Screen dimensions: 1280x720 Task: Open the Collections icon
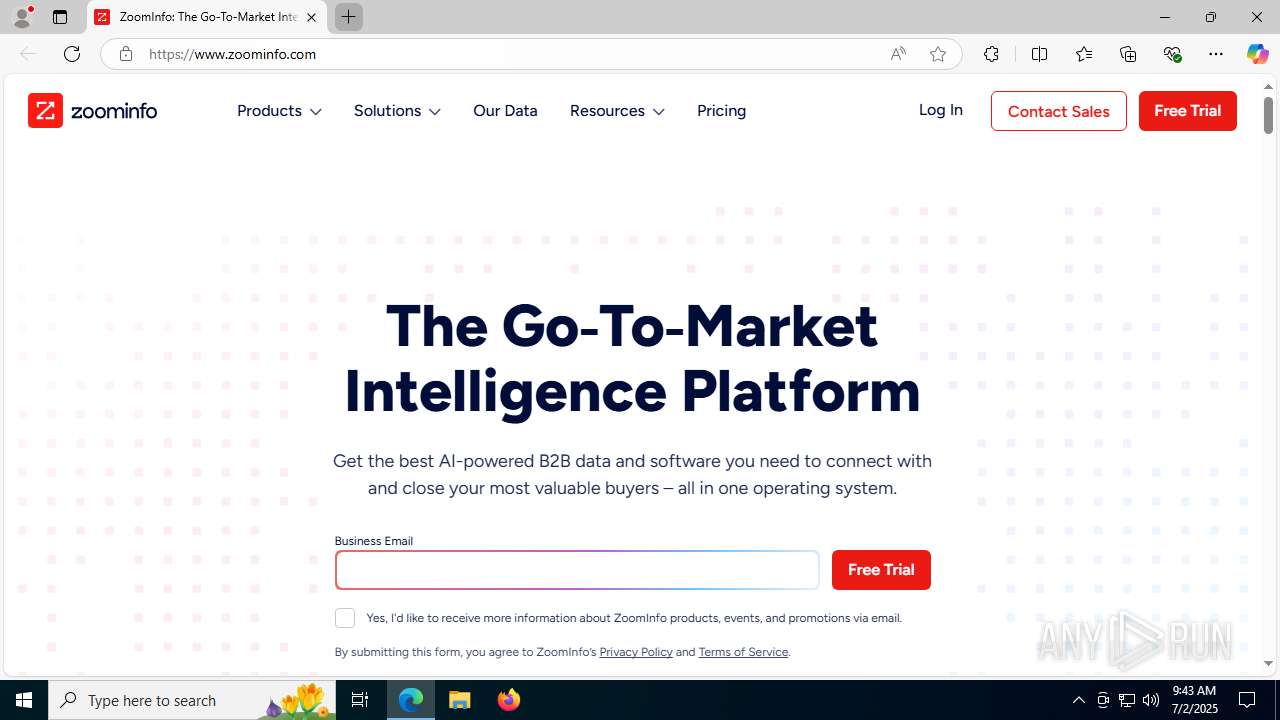click(x=1128, y=54)
